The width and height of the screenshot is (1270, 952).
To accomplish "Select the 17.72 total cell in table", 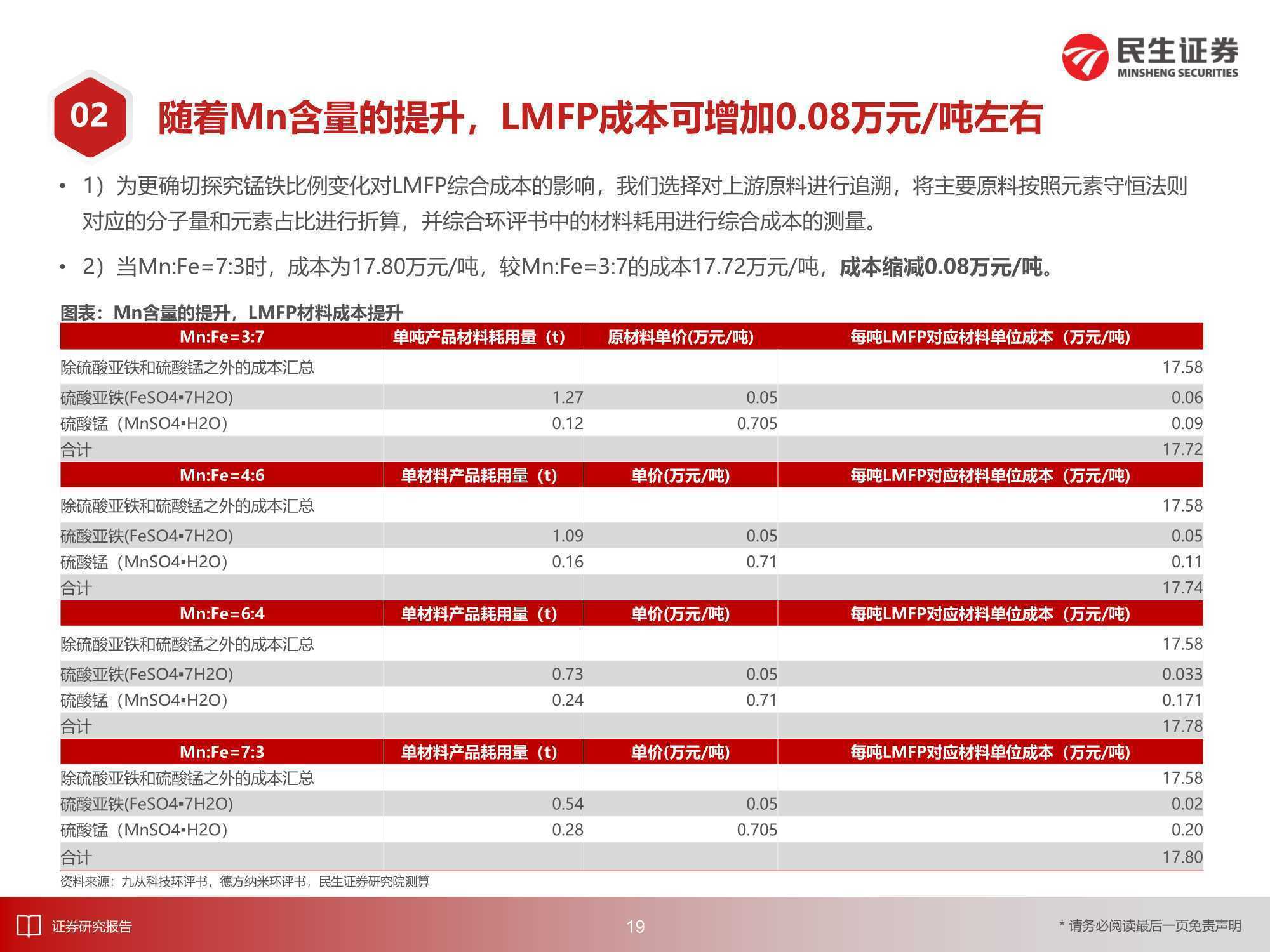I will (991, 449).
